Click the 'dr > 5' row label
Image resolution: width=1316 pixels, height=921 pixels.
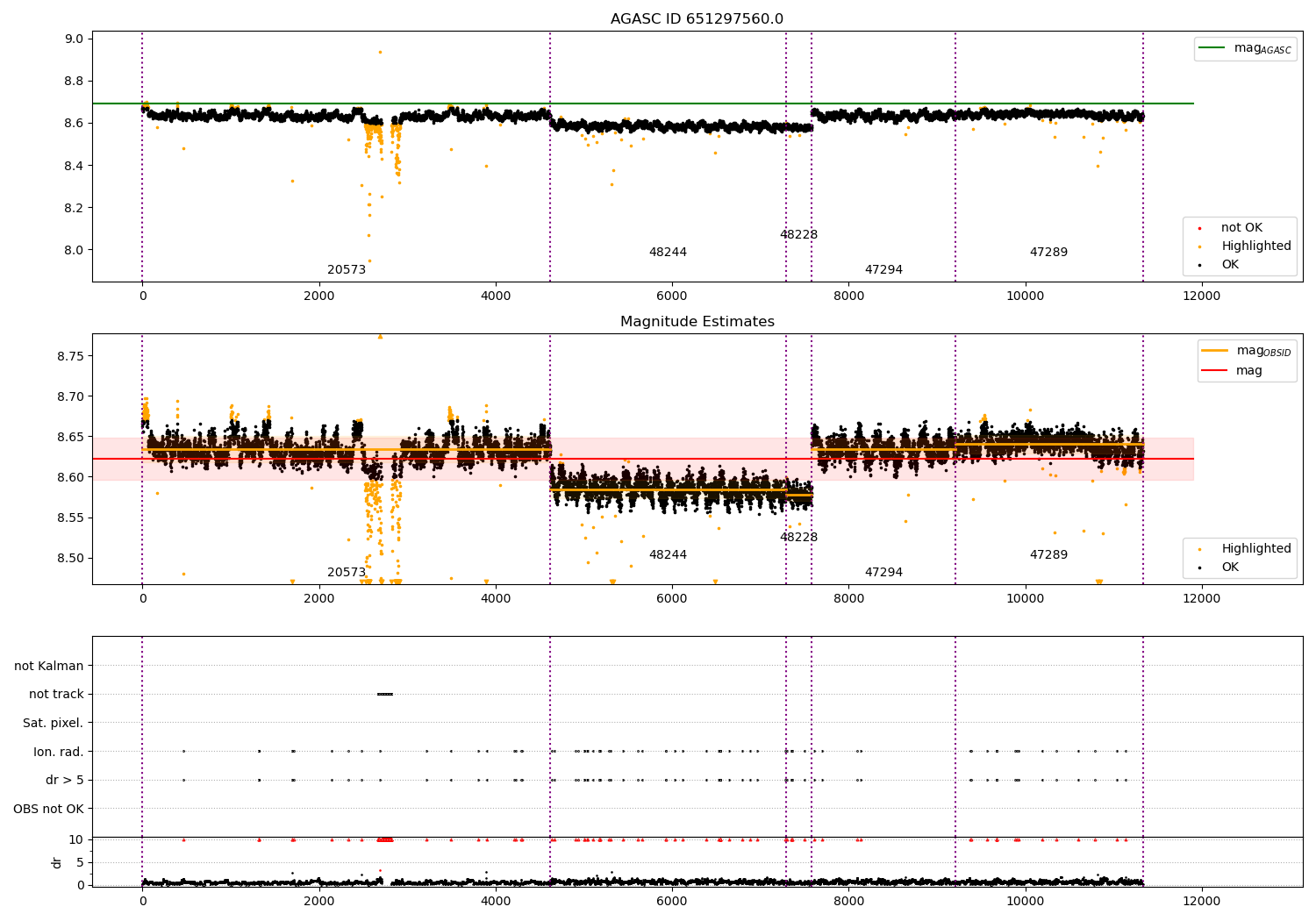tap(65, 781)
